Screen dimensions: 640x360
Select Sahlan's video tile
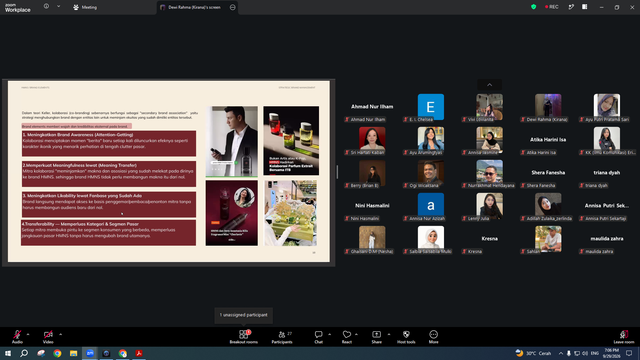coord(548,240)
